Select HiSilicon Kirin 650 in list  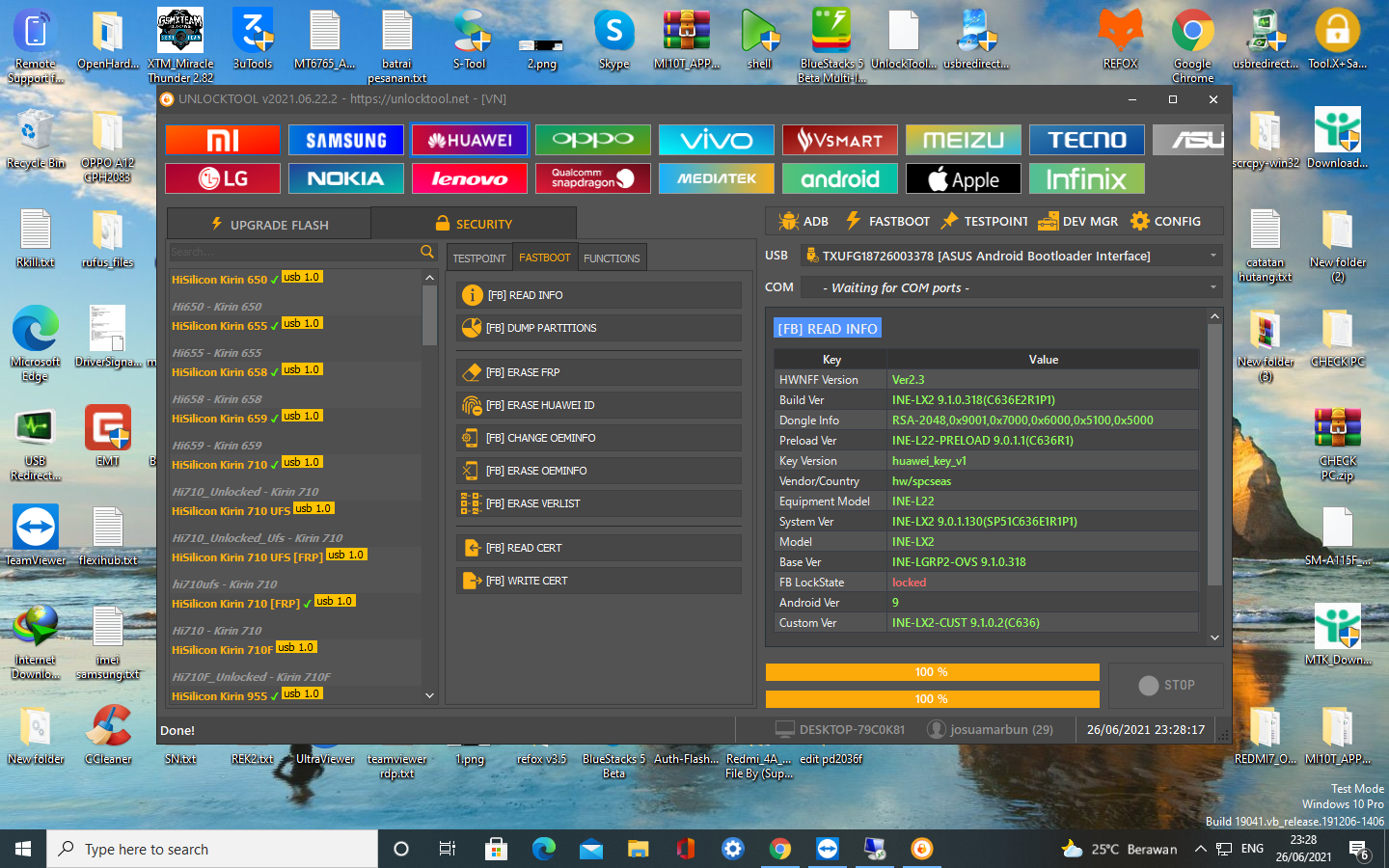pyautogui.click(x=295, y=279)
